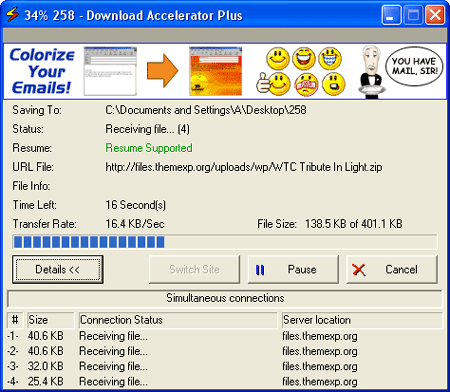Click the Resume Supported green text
This screenshot has height=392, width=450.
point(149,148)
